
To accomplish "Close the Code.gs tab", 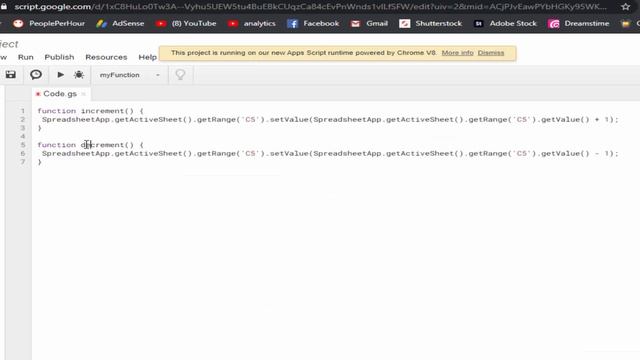I will click(x=84, y=94).
